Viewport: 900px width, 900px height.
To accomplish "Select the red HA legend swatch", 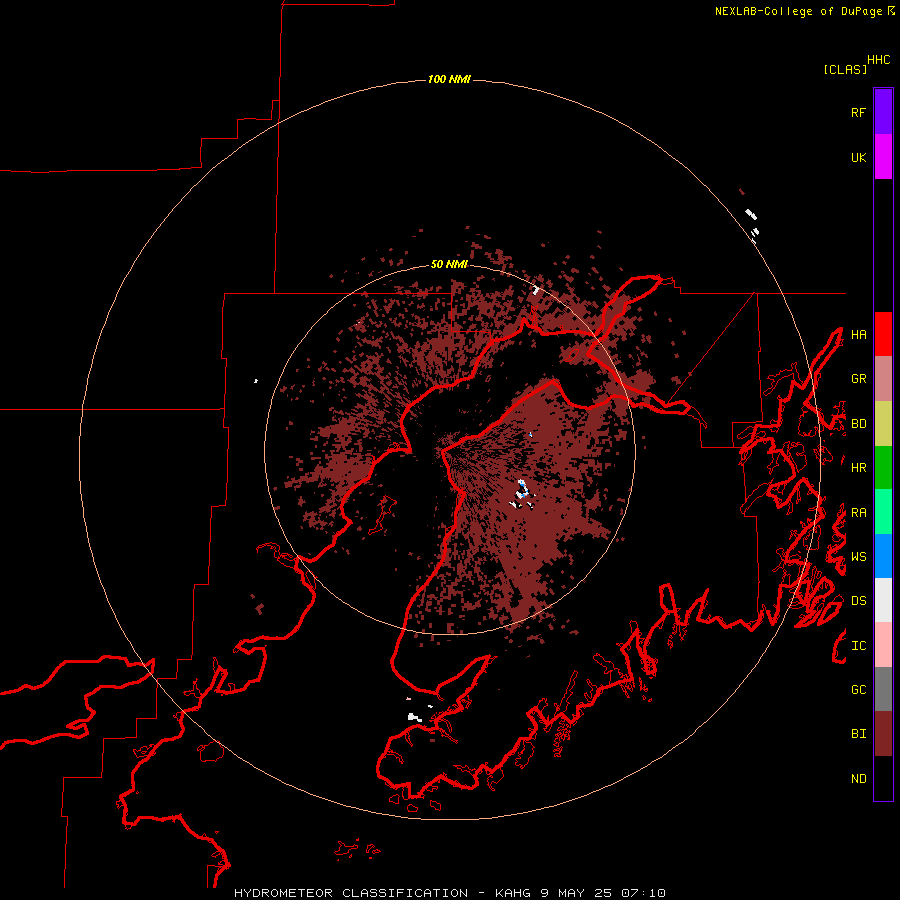I will 883,334.
